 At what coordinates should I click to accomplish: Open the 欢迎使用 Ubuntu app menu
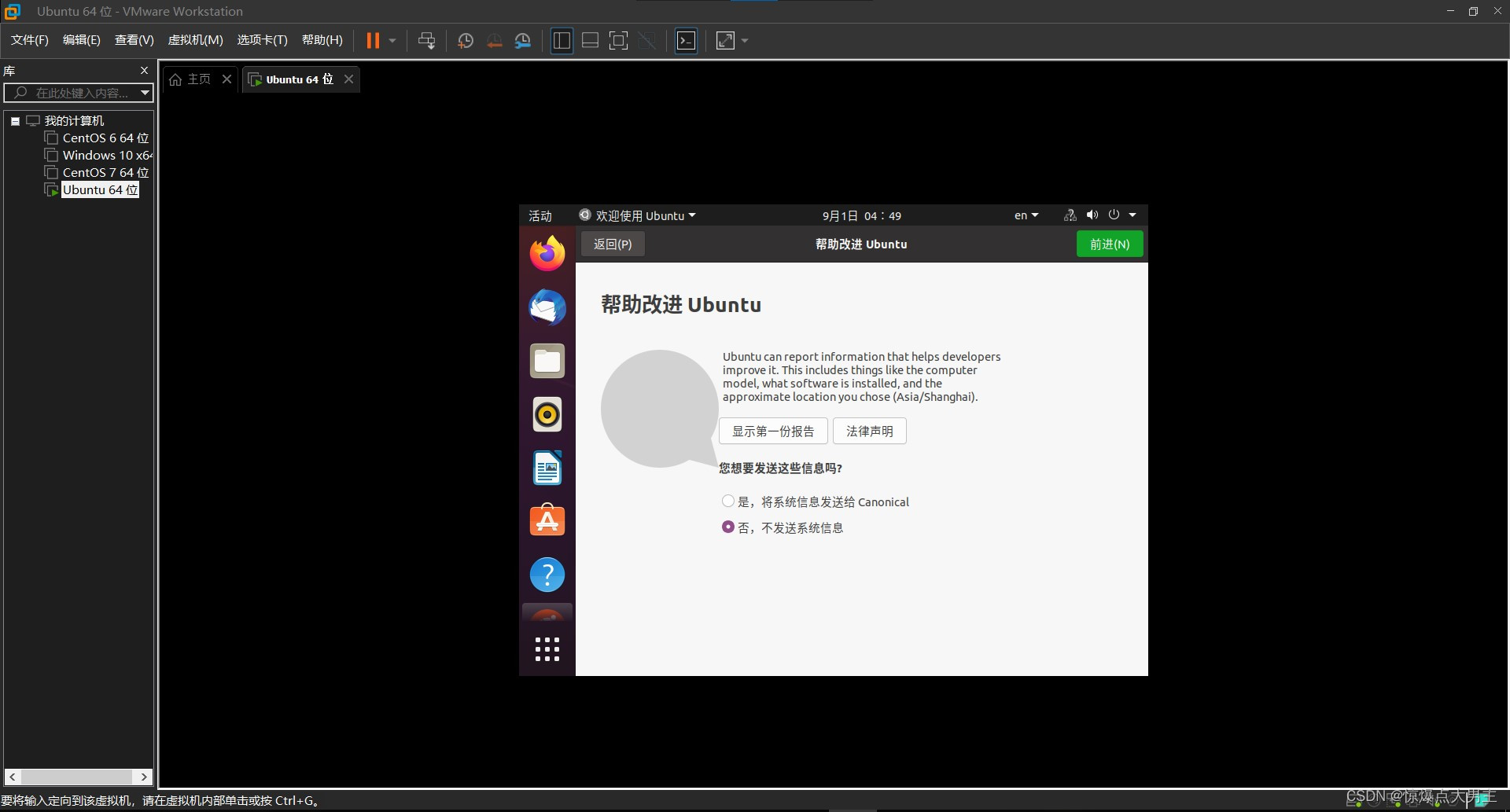[x=638, y=215]
